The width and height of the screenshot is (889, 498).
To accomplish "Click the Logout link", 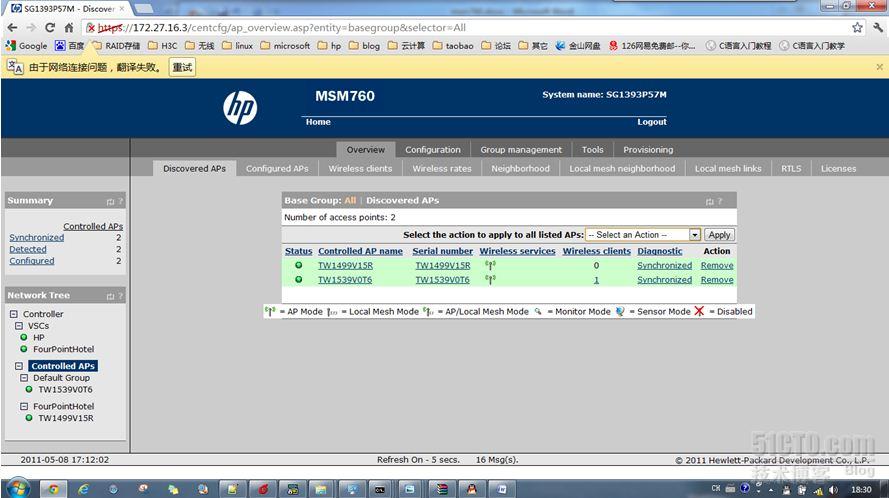I will tap(651, 122).
